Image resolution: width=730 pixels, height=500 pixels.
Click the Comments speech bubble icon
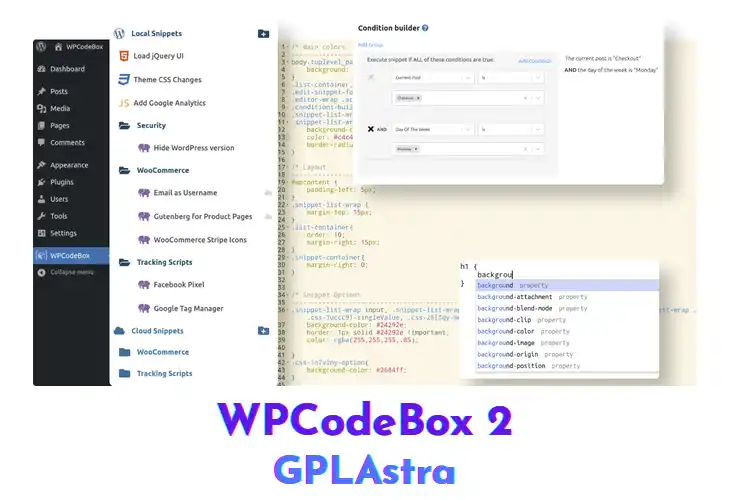coord(41,142)
